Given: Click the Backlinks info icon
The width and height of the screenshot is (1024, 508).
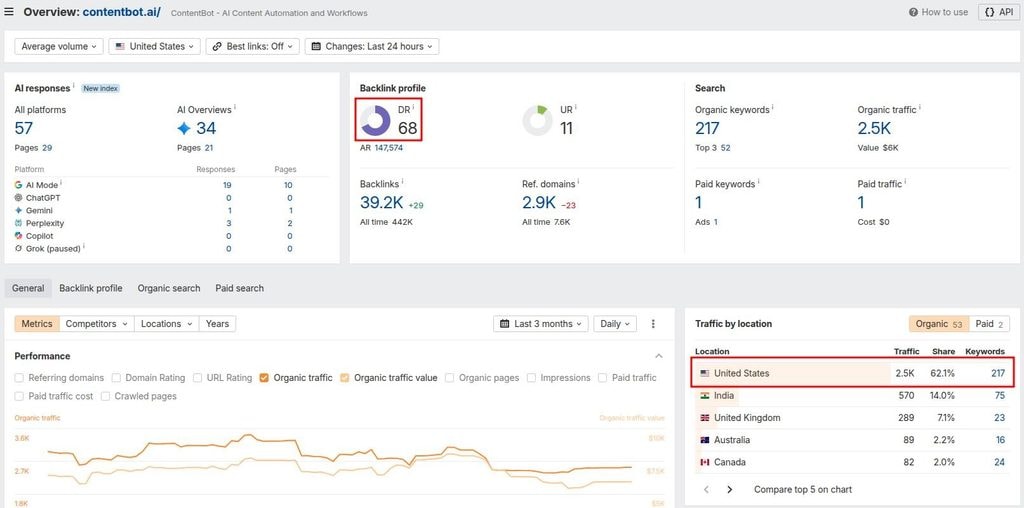Looking at the screenshot, I should 402,182.
